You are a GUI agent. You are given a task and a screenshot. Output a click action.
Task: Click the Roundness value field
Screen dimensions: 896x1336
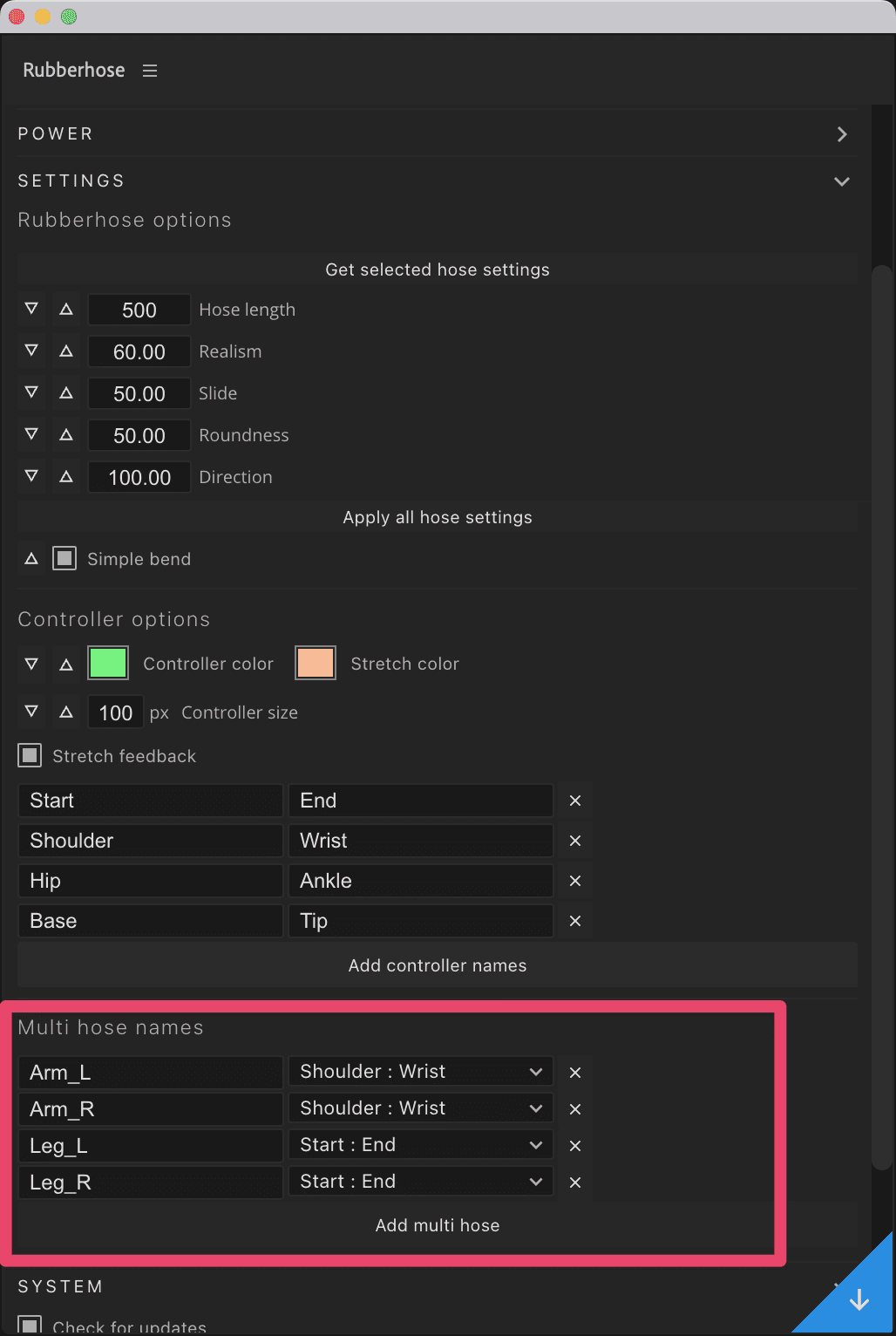pyautogui.click(x=139, y=435)
